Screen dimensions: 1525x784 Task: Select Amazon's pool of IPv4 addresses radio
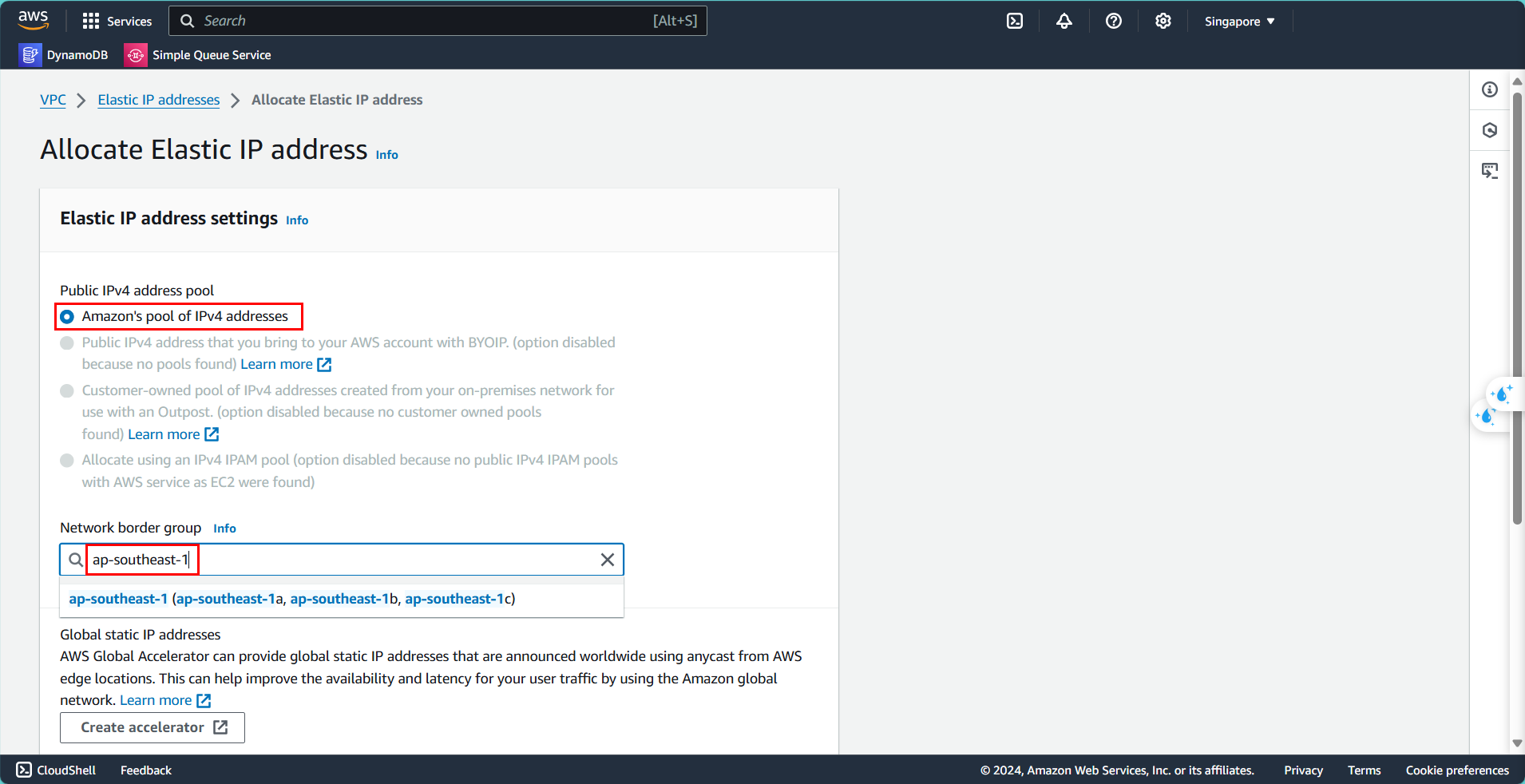[x=67, y=317]
